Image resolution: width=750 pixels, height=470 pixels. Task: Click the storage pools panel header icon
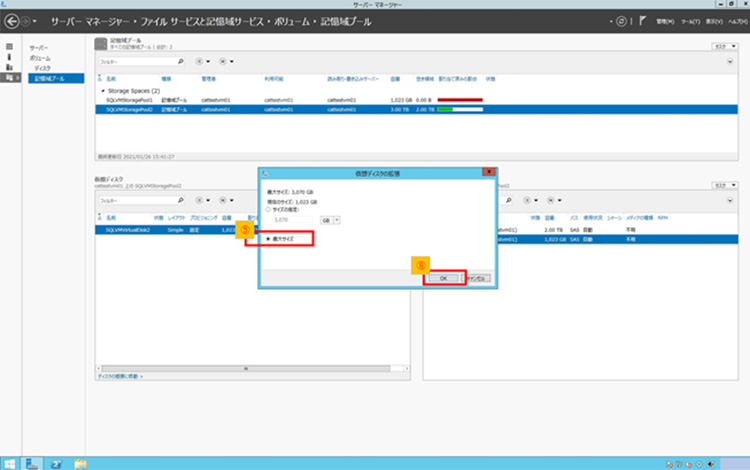(100, 43)
